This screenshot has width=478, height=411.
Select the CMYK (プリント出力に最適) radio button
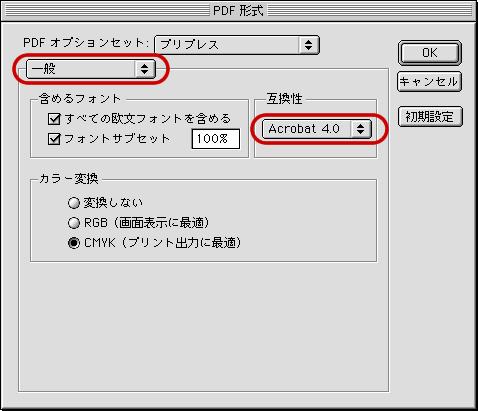[x=74, y=243]
